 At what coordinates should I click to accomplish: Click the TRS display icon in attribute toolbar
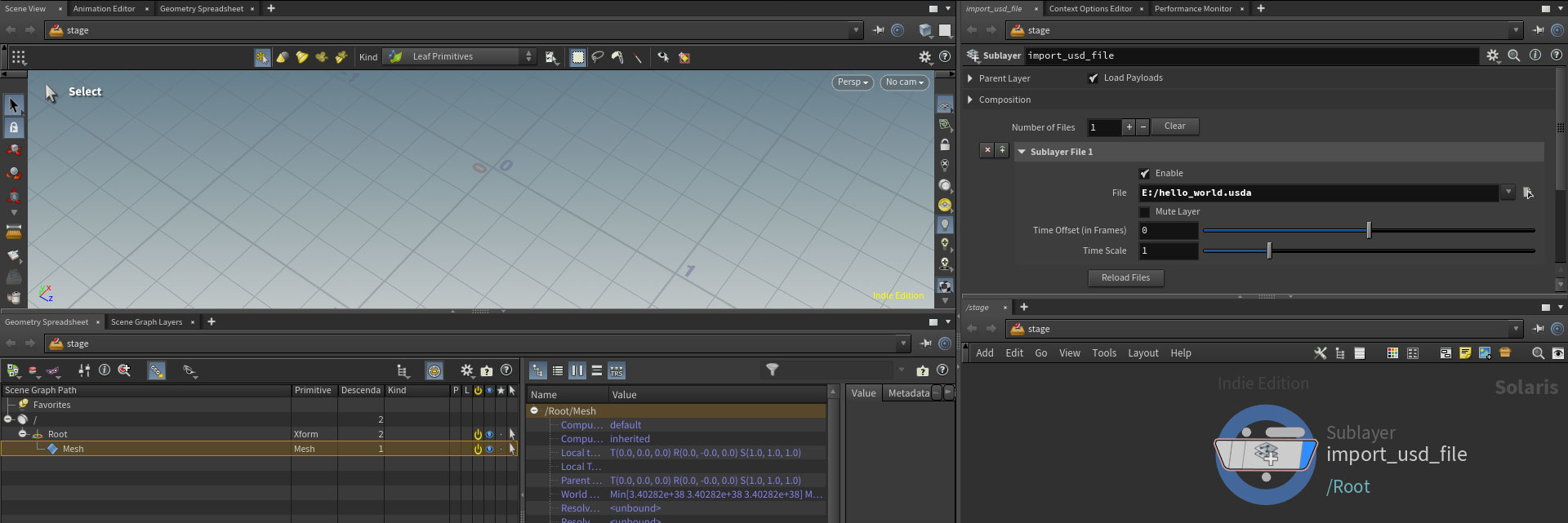[x=617, y=371]
